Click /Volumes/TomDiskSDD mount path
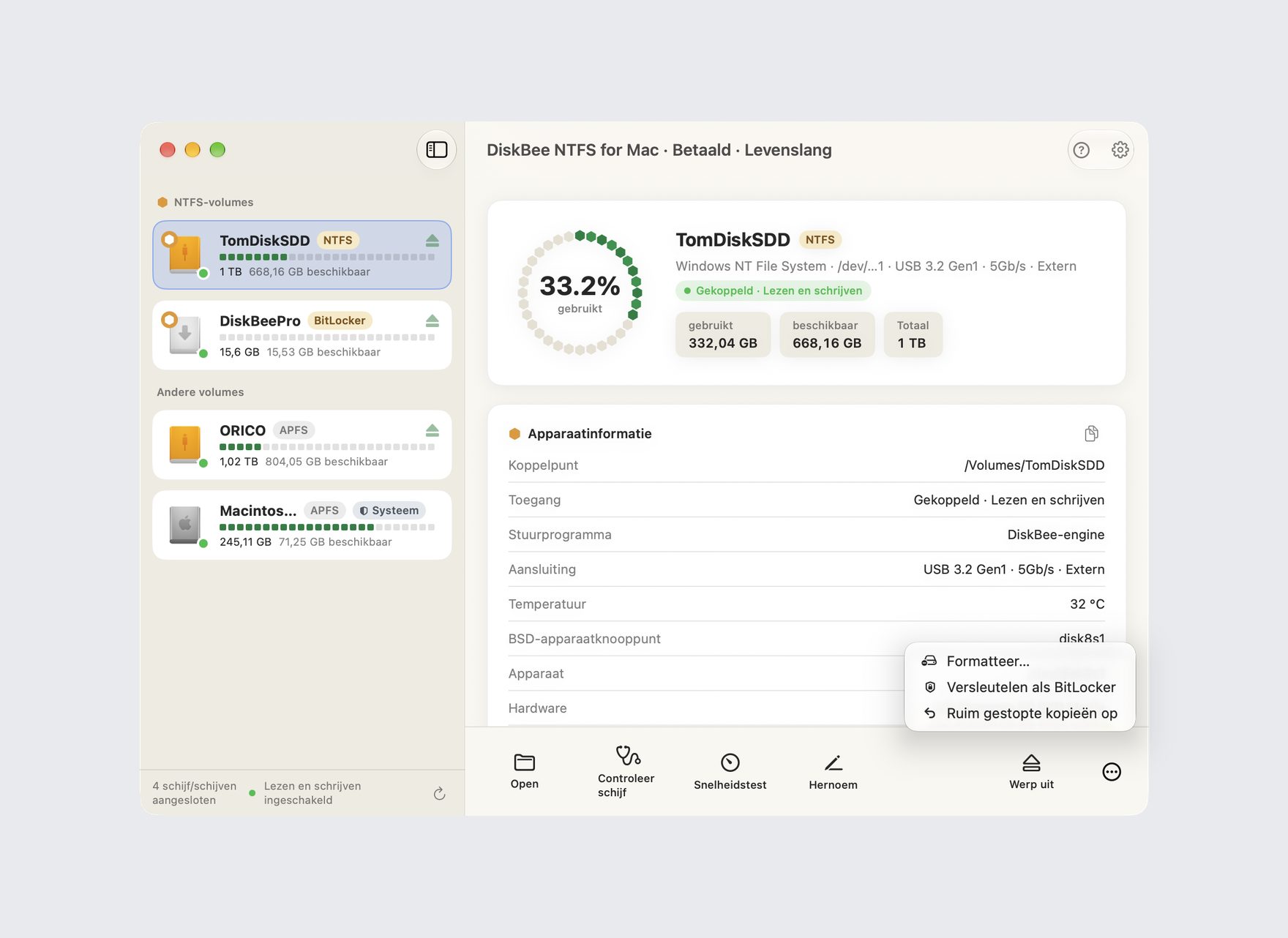This screenshot has height=938, width=1288. click(1034, 465)
